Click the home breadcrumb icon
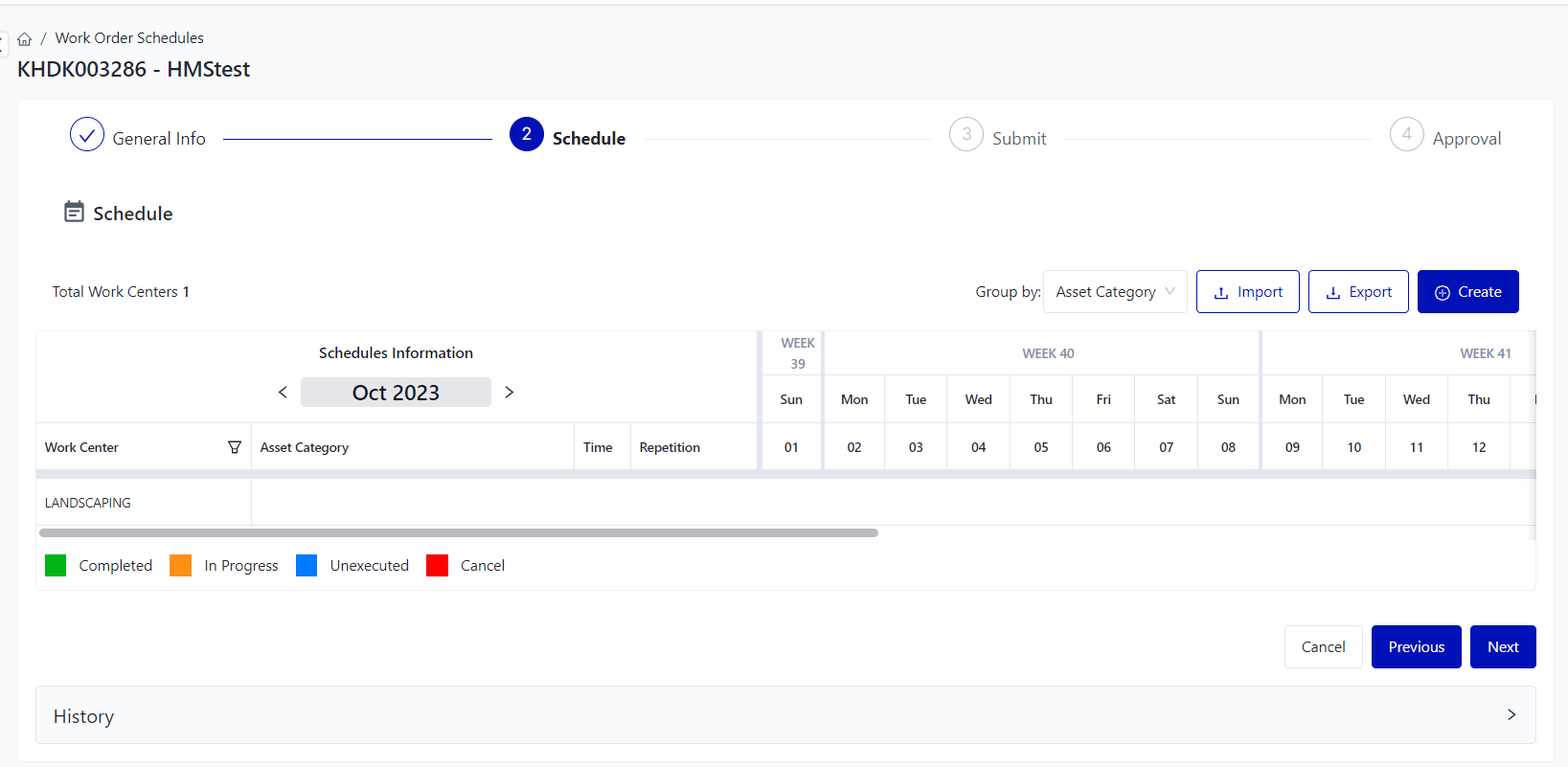 click(x=25, y=39)
